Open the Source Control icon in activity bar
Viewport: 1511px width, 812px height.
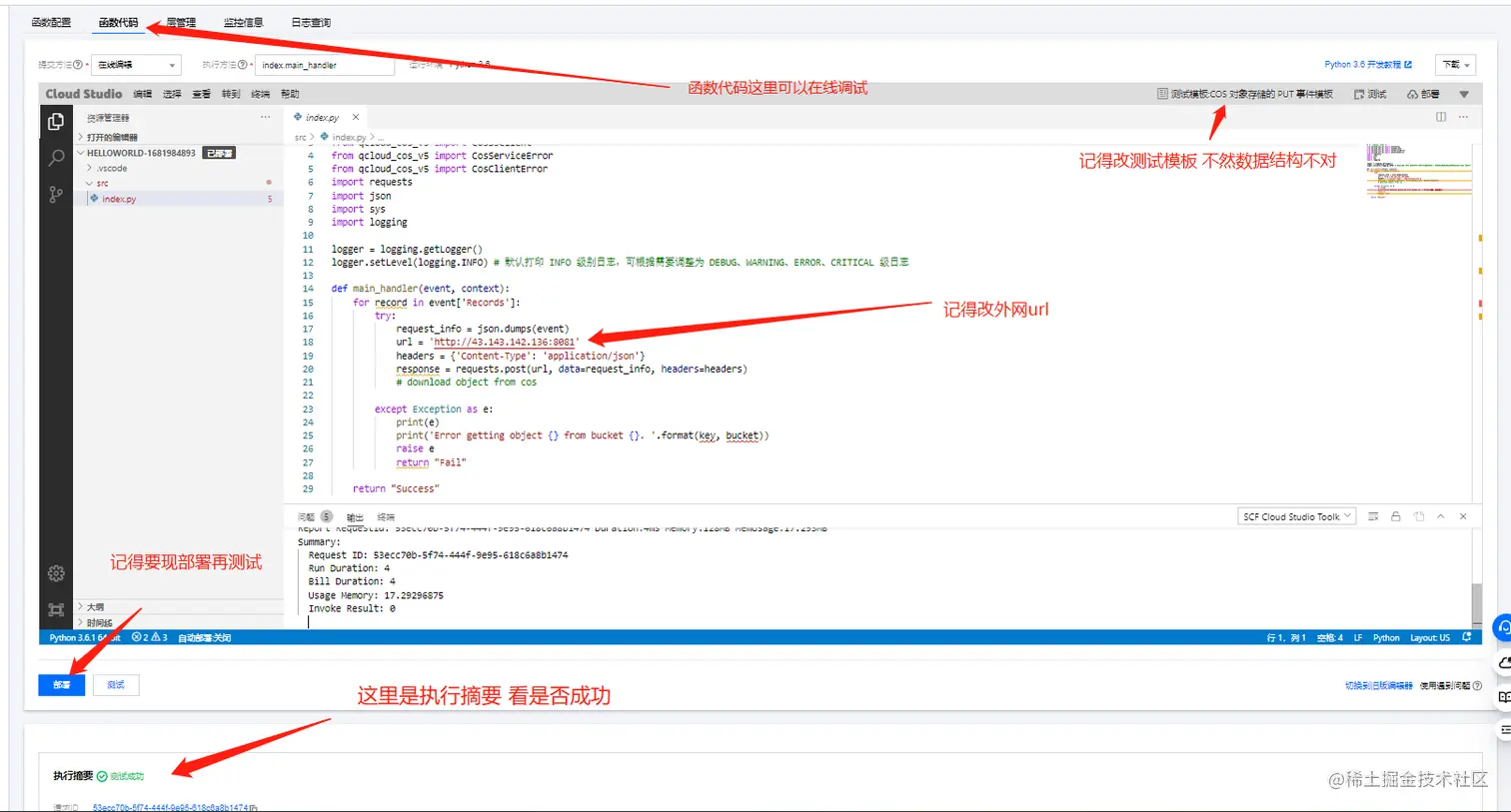[56, 195]
